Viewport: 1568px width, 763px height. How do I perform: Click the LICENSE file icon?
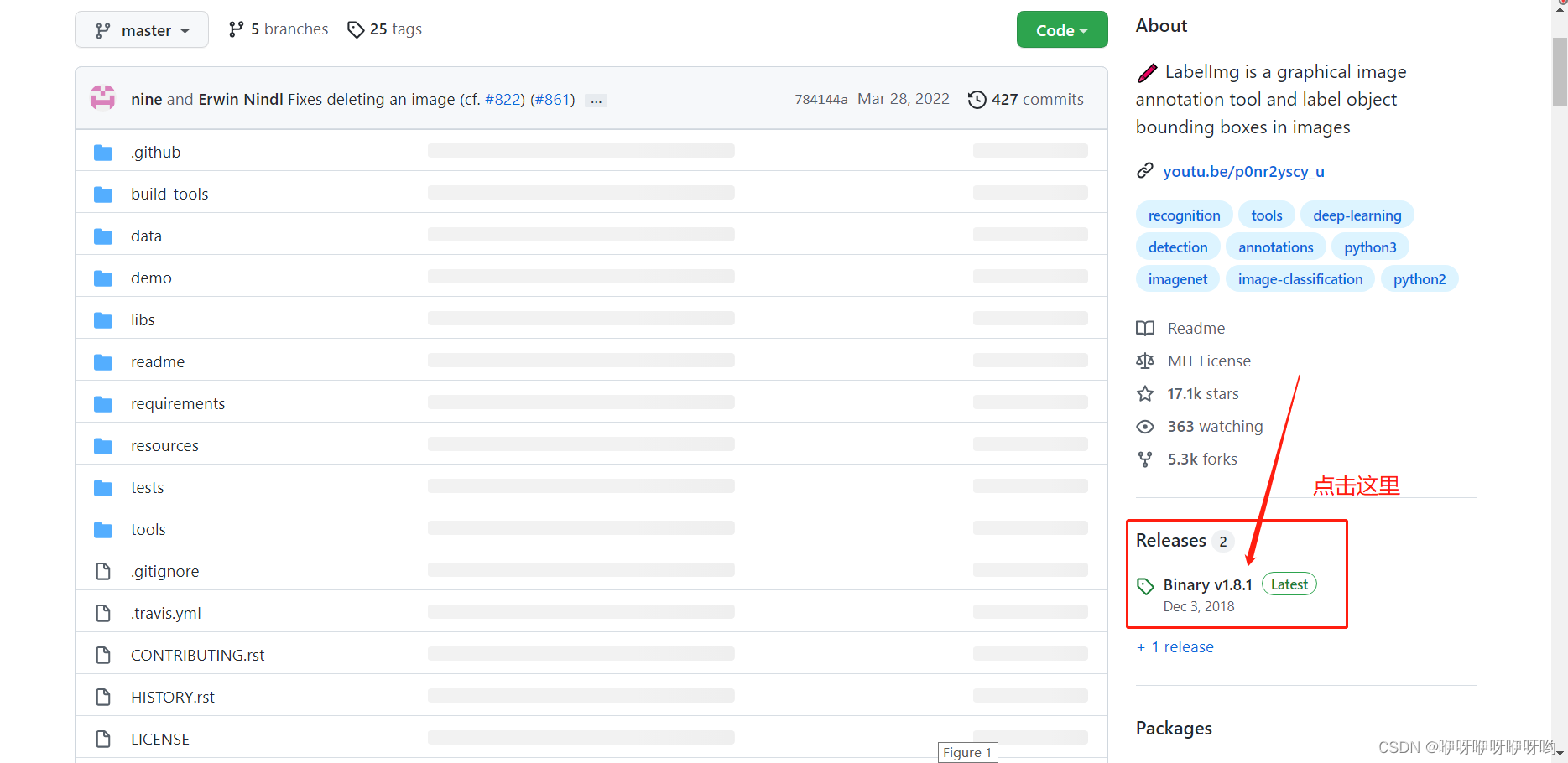point(103,739)
